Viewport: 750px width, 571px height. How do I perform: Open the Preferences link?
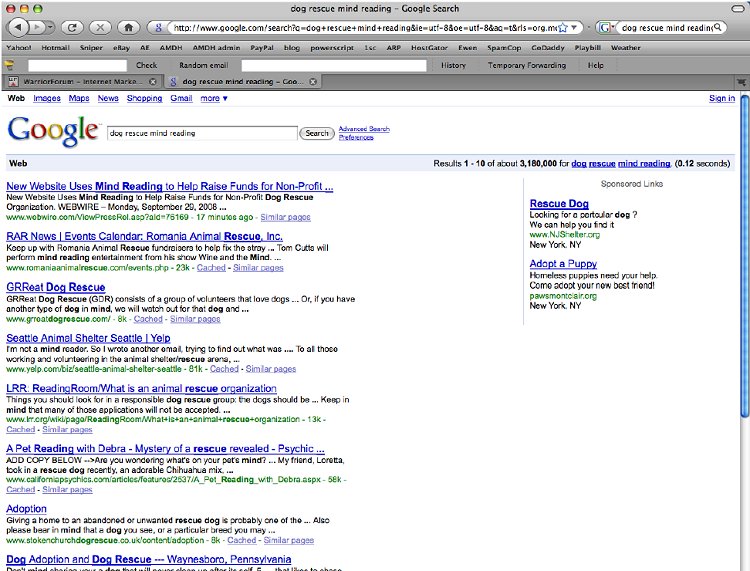tap(356, 137)
